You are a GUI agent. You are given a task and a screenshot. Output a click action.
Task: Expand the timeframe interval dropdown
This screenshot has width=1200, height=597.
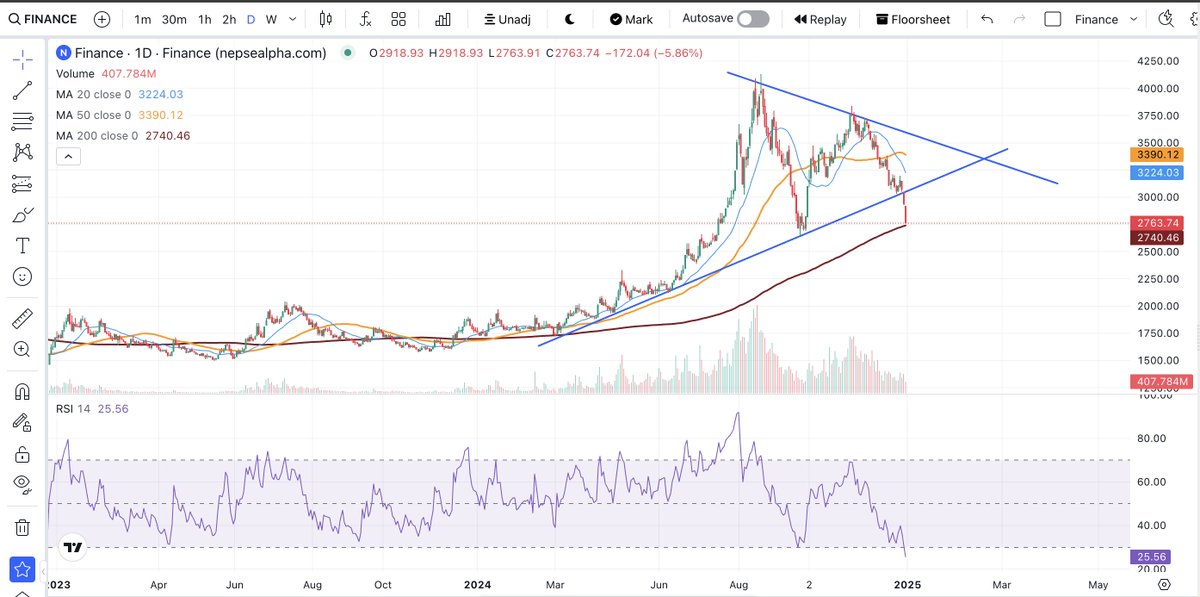click(x=295, y=19)
